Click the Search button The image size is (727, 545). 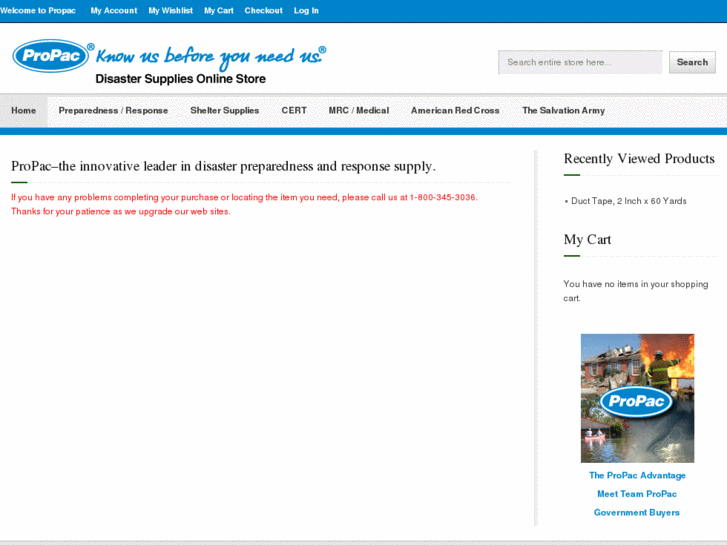coord(692,62)
